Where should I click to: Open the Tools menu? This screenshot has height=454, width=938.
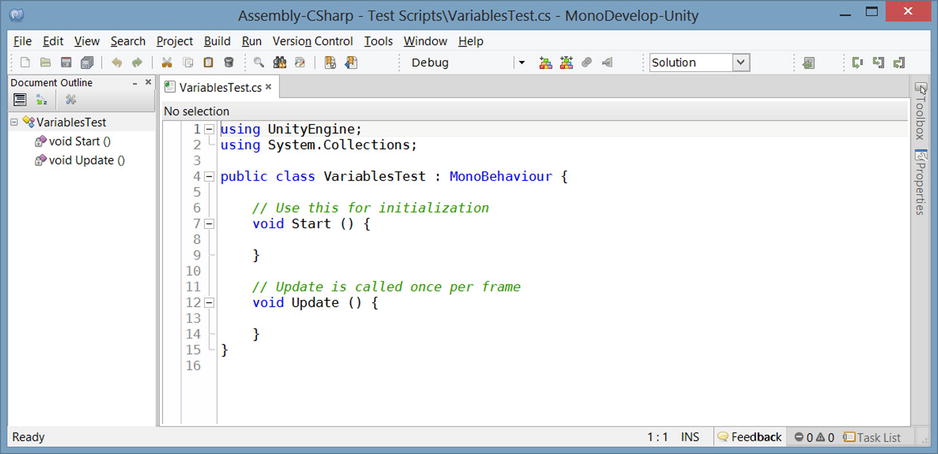pos(379,41)
